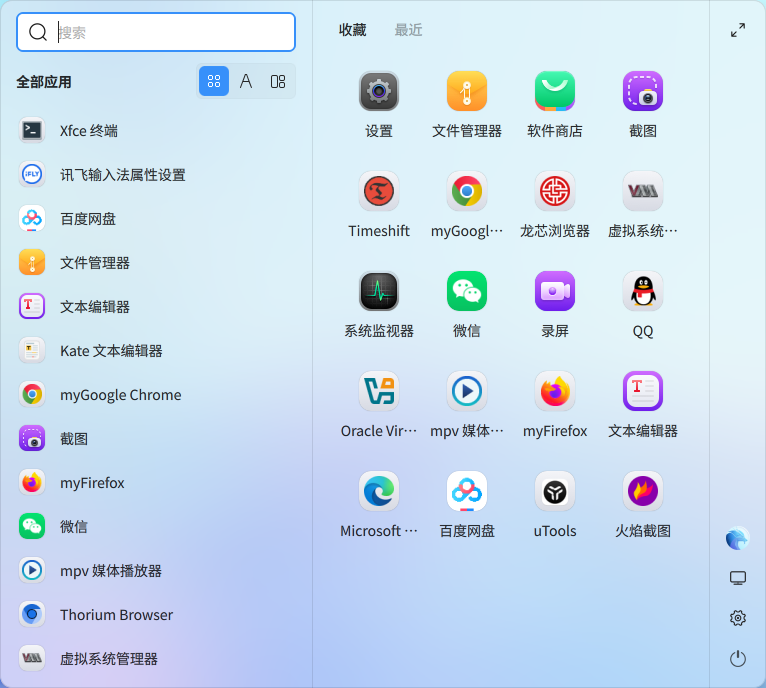This screenshot has height=688, width=766.
Task: Switch to category layout view
Action: click(x=278, y=81)
